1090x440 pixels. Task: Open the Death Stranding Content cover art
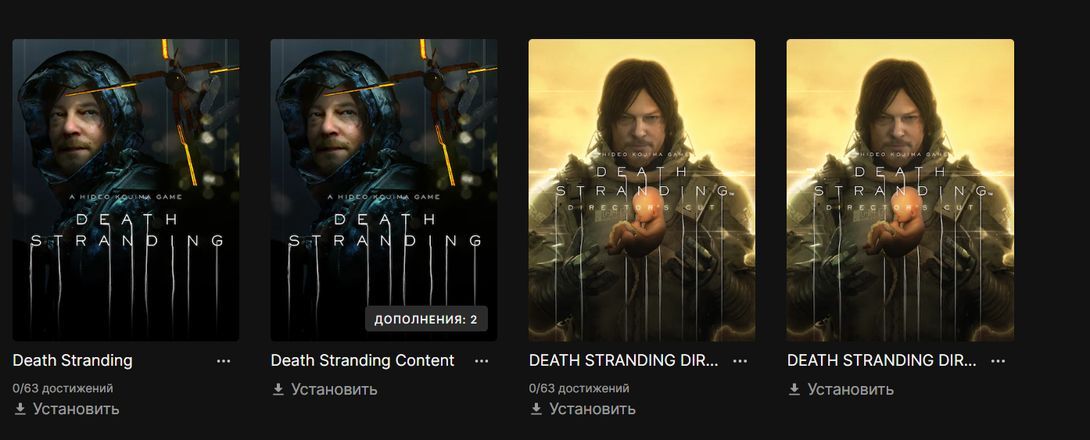click(384, 190)
